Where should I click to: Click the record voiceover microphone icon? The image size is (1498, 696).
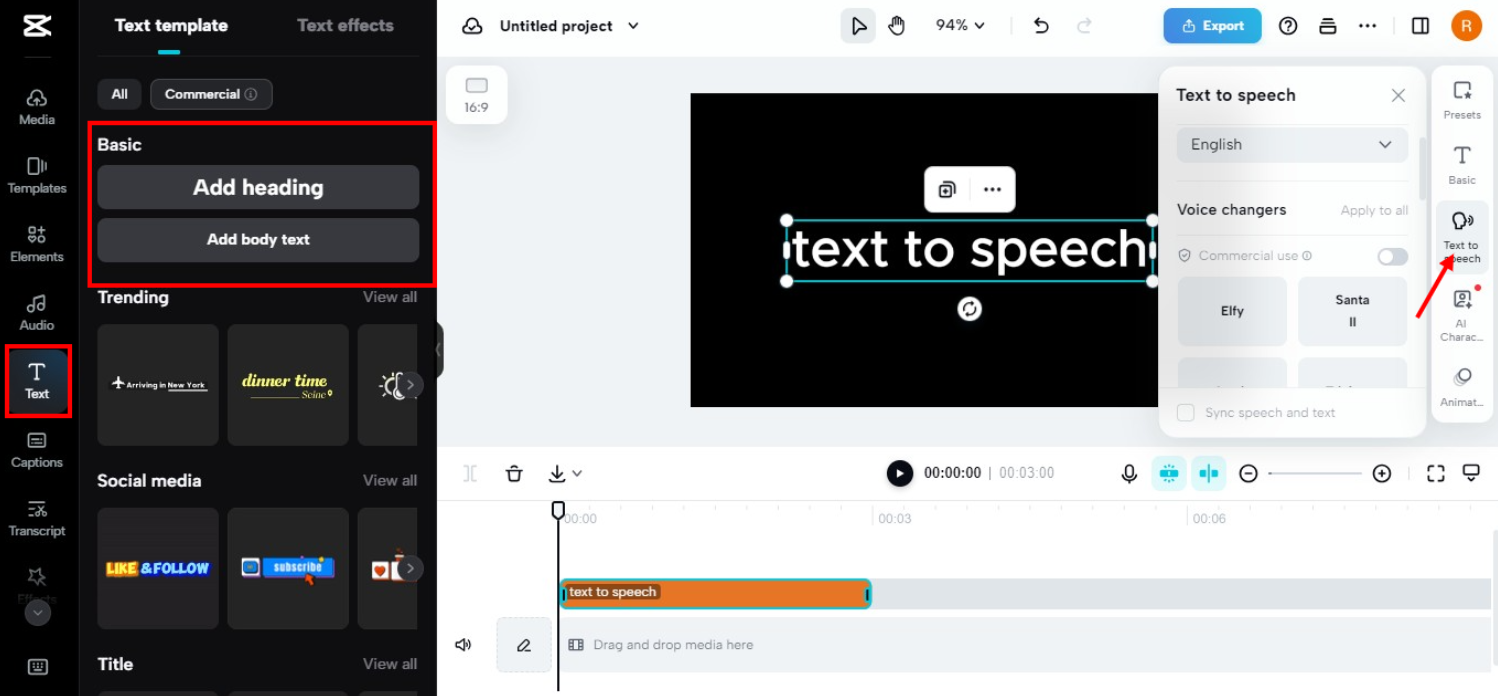[x=1129, y=473]
